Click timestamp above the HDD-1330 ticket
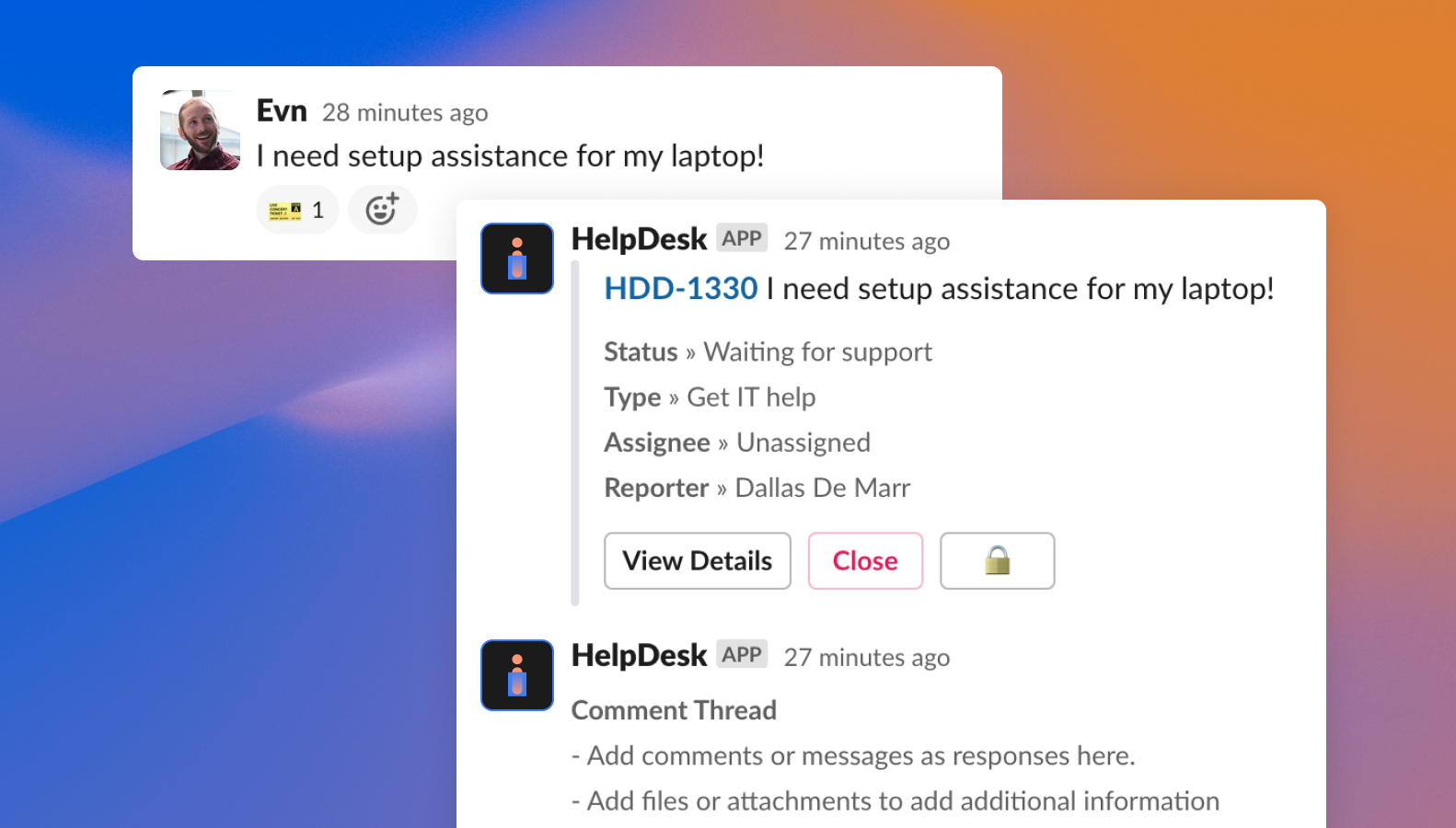 click(866, 242)
